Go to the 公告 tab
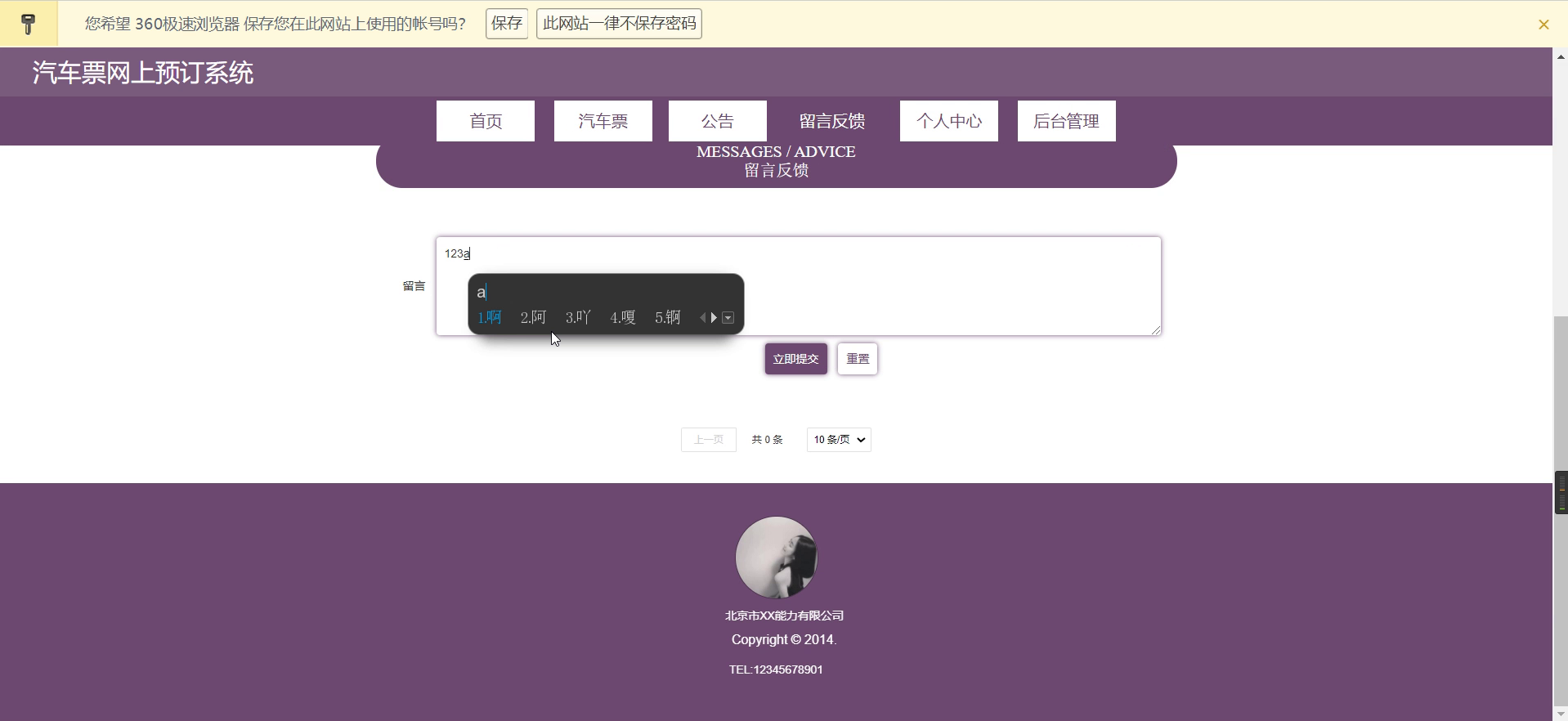The width and height of the screenshot is (1568, 721). point(718,121)
